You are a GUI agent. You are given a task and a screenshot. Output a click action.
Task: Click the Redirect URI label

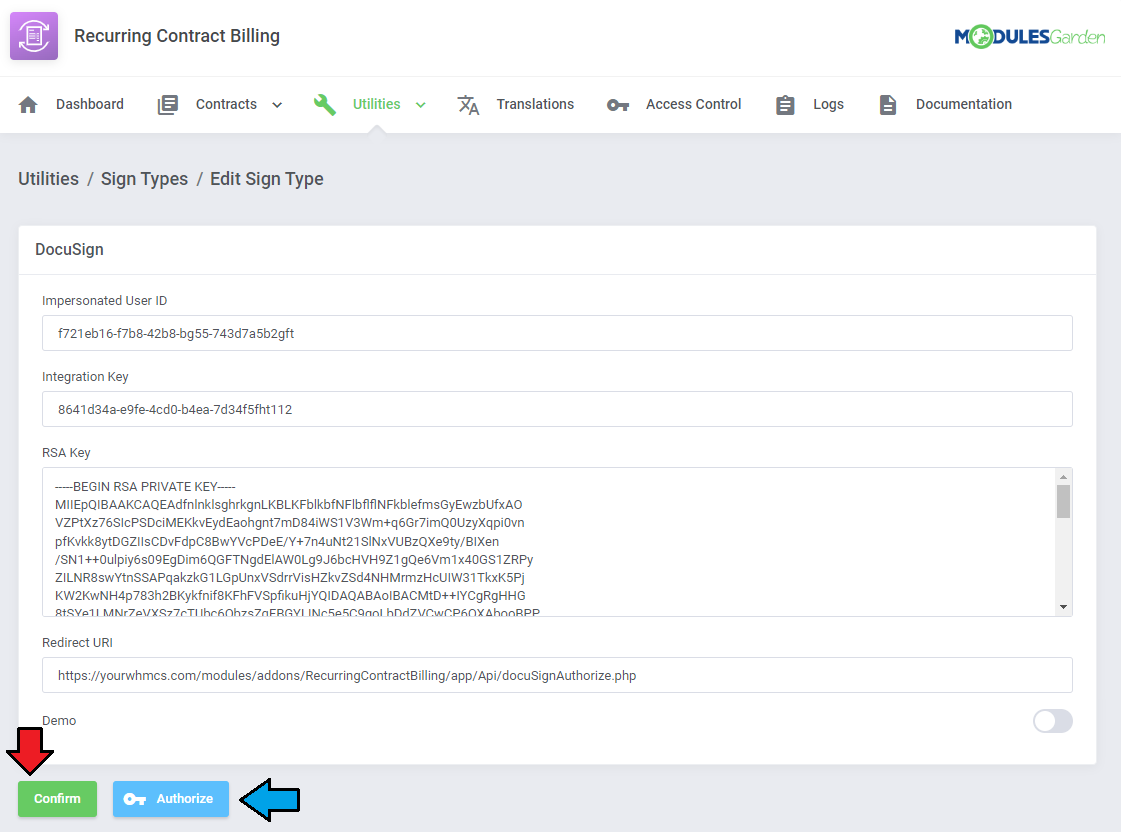tap(77, 643)
